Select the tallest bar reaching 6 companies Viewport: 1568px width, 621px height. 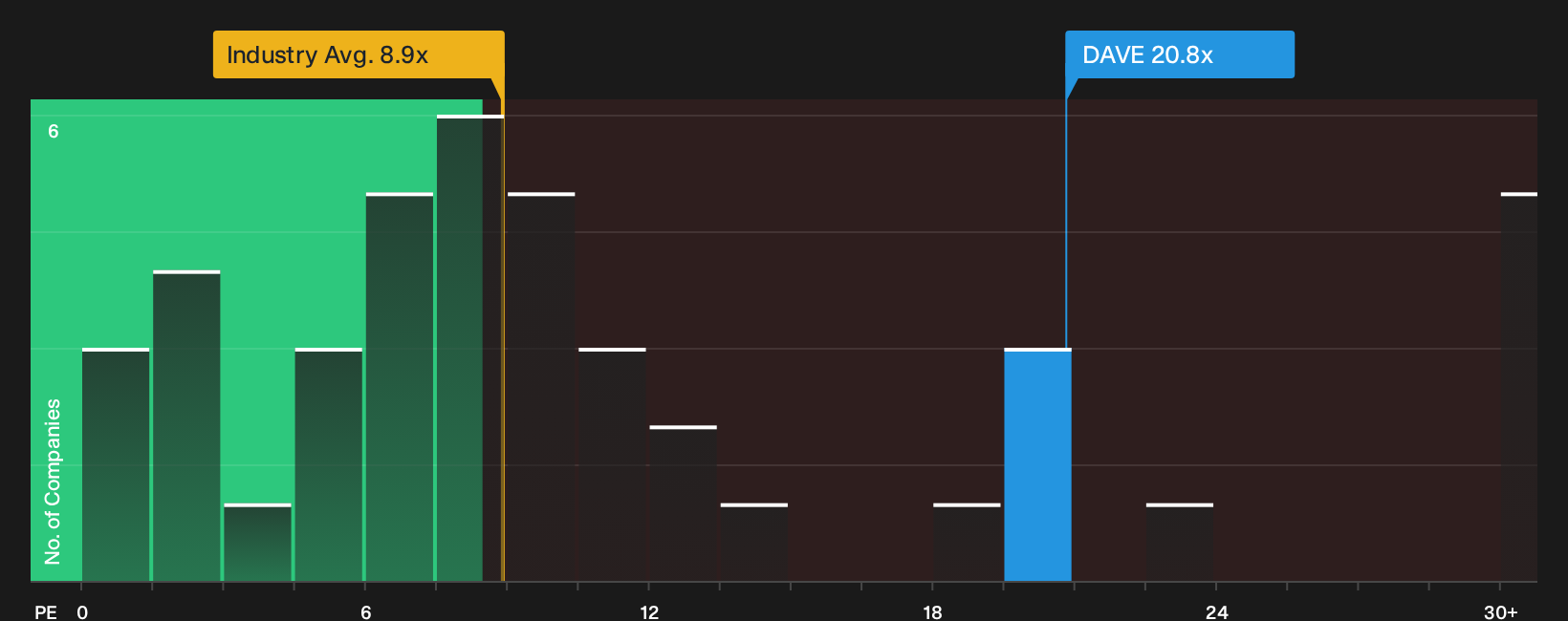[x=470, y=348]
